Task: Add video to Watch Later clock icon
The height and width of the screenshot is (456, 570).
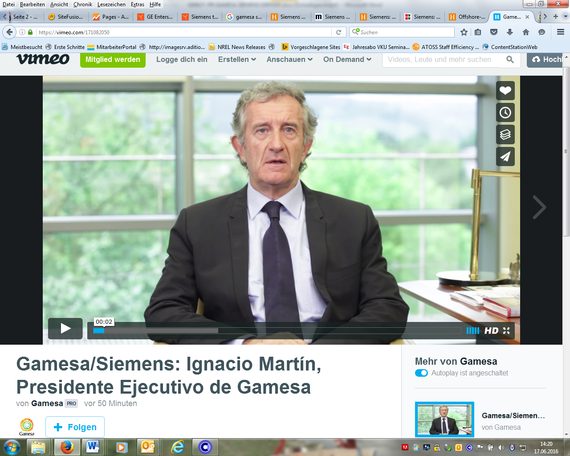Action: [505, 112]
